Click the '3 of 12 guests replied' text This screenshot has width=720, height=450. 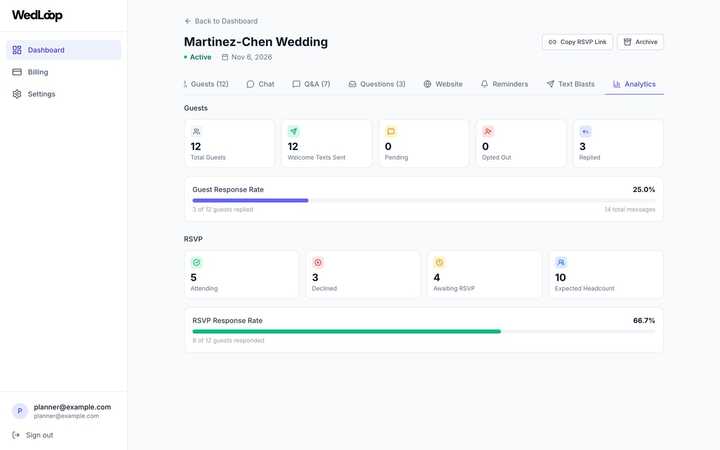[x=223, y=209]
